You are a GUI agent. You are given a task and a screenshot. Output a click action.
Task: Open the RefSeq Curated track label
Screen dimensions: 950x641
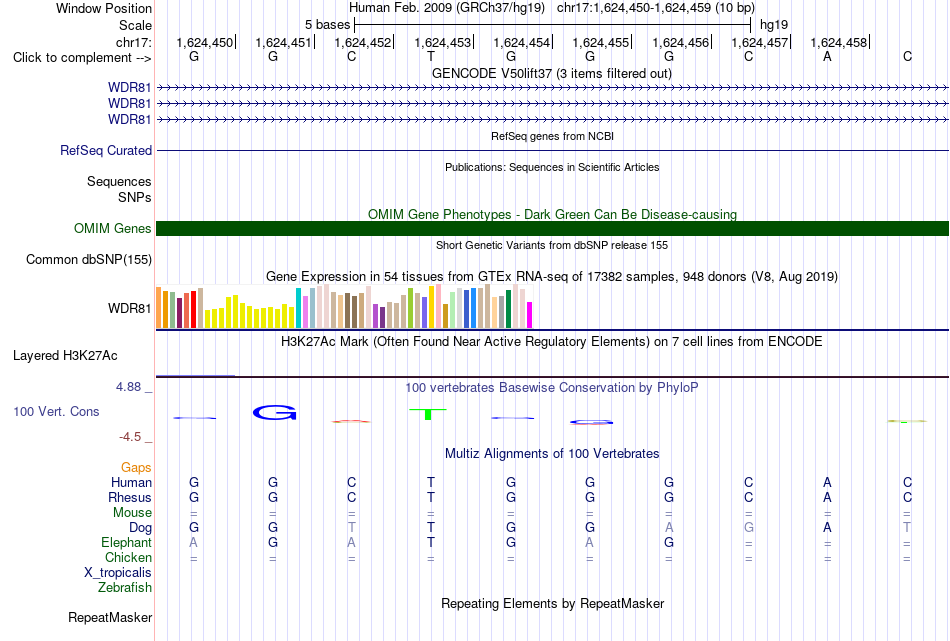106,150
